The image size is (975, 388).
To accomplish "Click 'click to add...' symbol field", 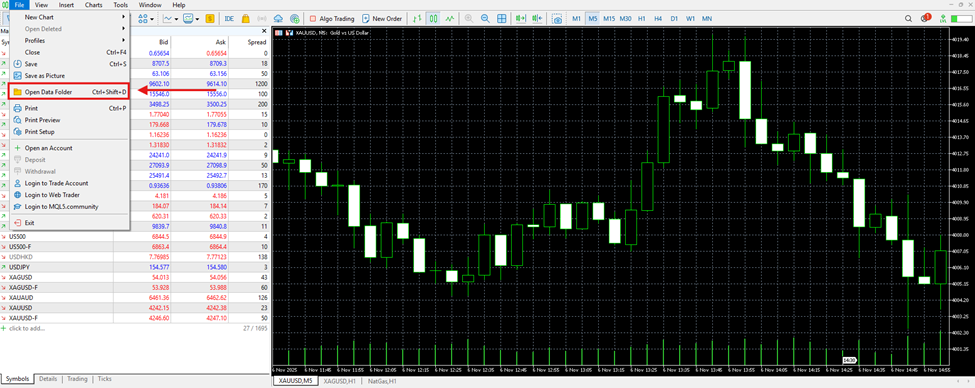I will (x=27, y=328).
